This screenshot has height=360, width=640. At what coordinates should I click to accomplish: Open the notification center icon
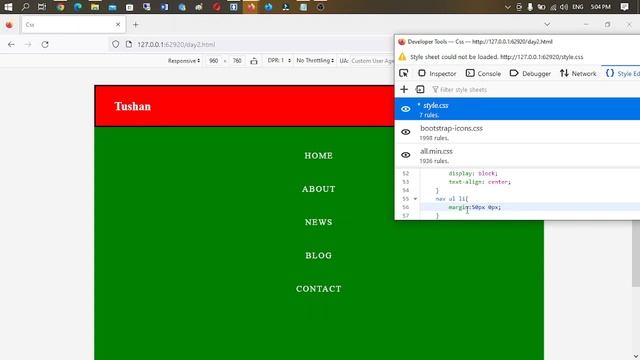coord(624,7)
